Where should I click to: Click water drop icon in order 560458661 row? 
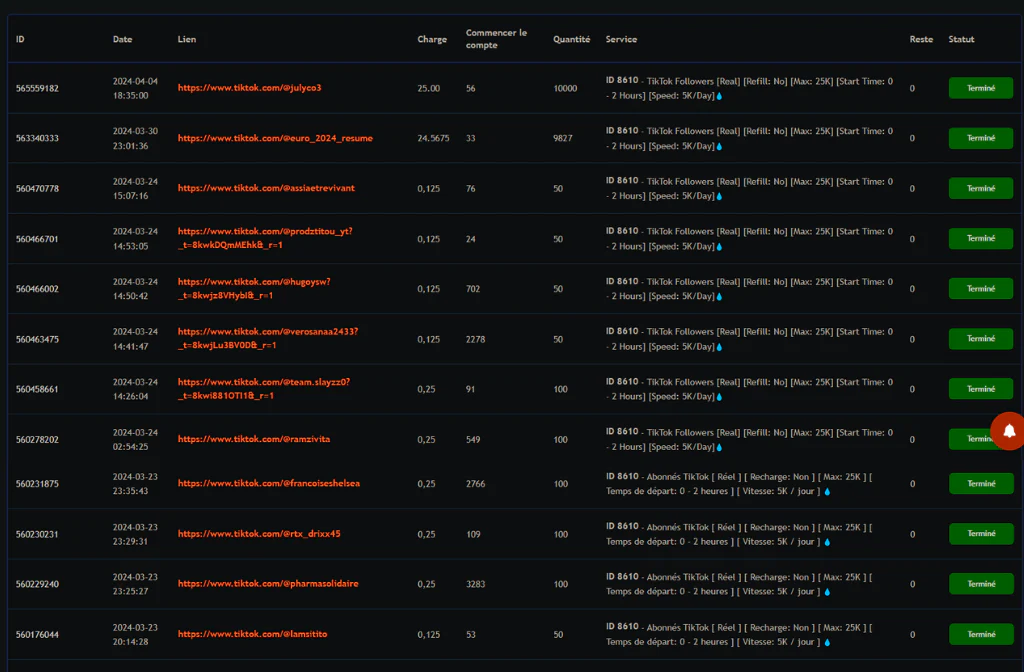[719, 397]
